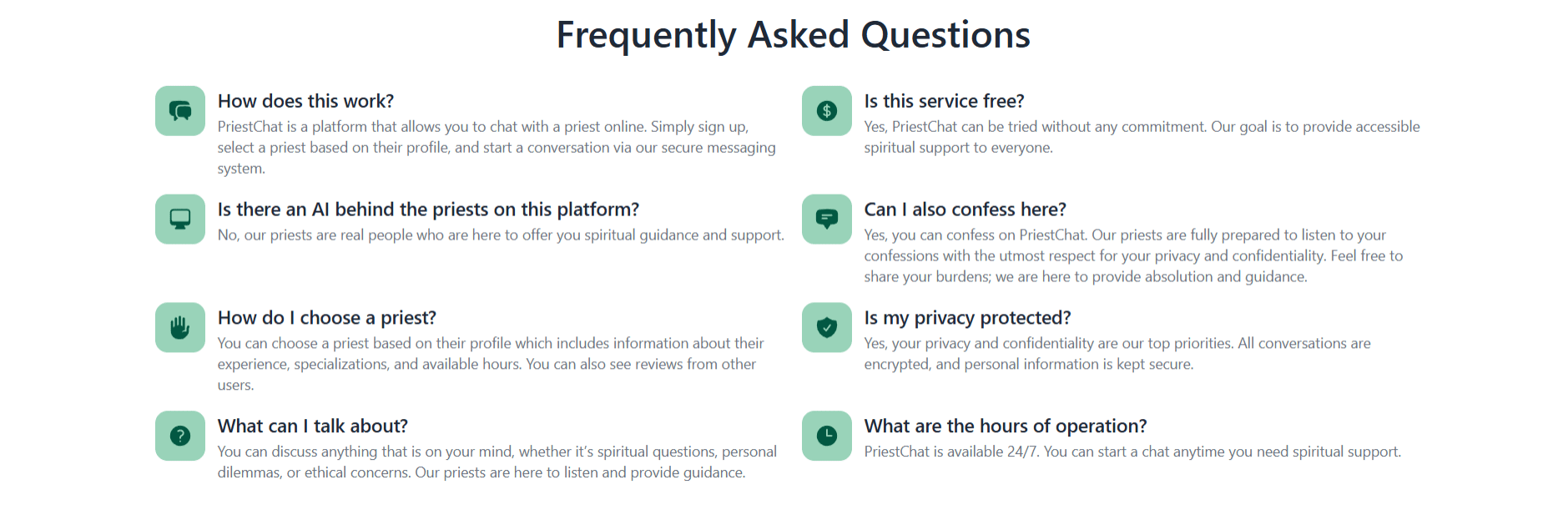The width and height of the screenshot is (1568, 525).
Task: Open 'Is there an AI behind the priests' question
Action: (x=428, y=209)
